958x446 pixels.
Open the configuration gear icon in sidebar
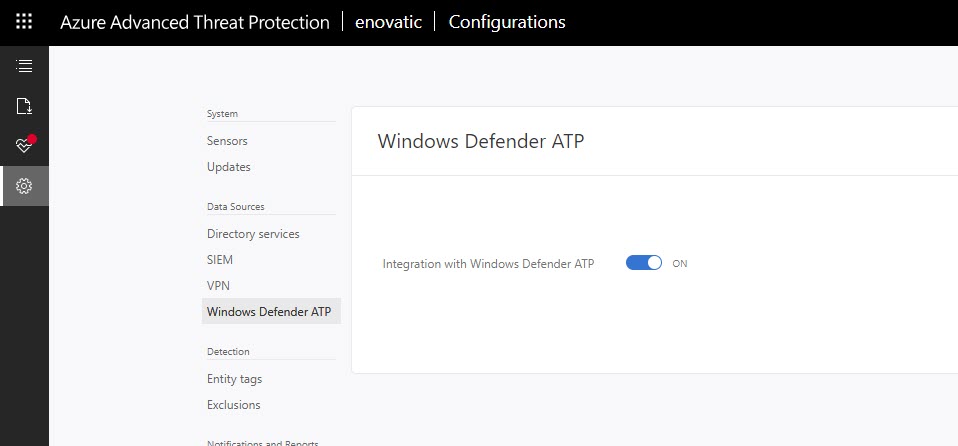click(24, 186)
